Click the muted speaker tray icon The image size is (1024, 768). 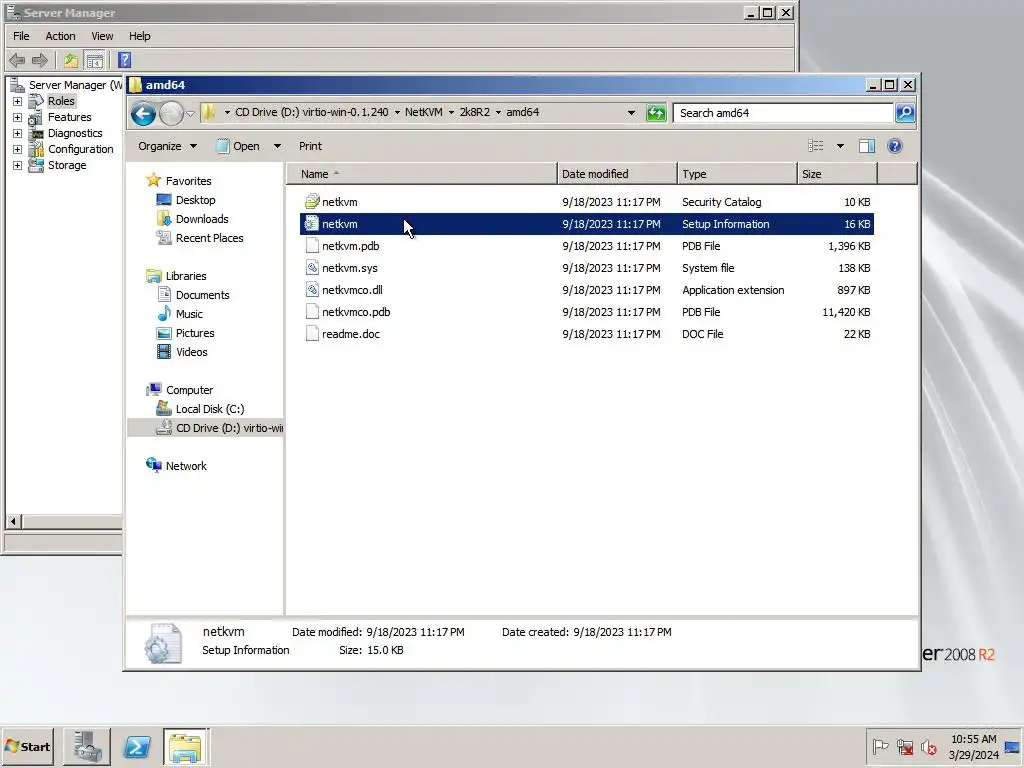[x=928, y=746]
